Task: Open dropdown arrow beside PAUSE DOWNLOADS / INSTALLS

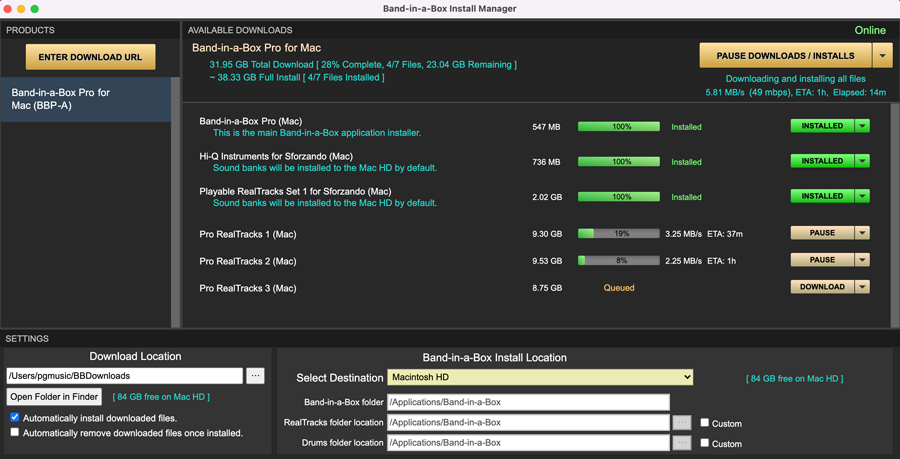Action: click(882, 56)
